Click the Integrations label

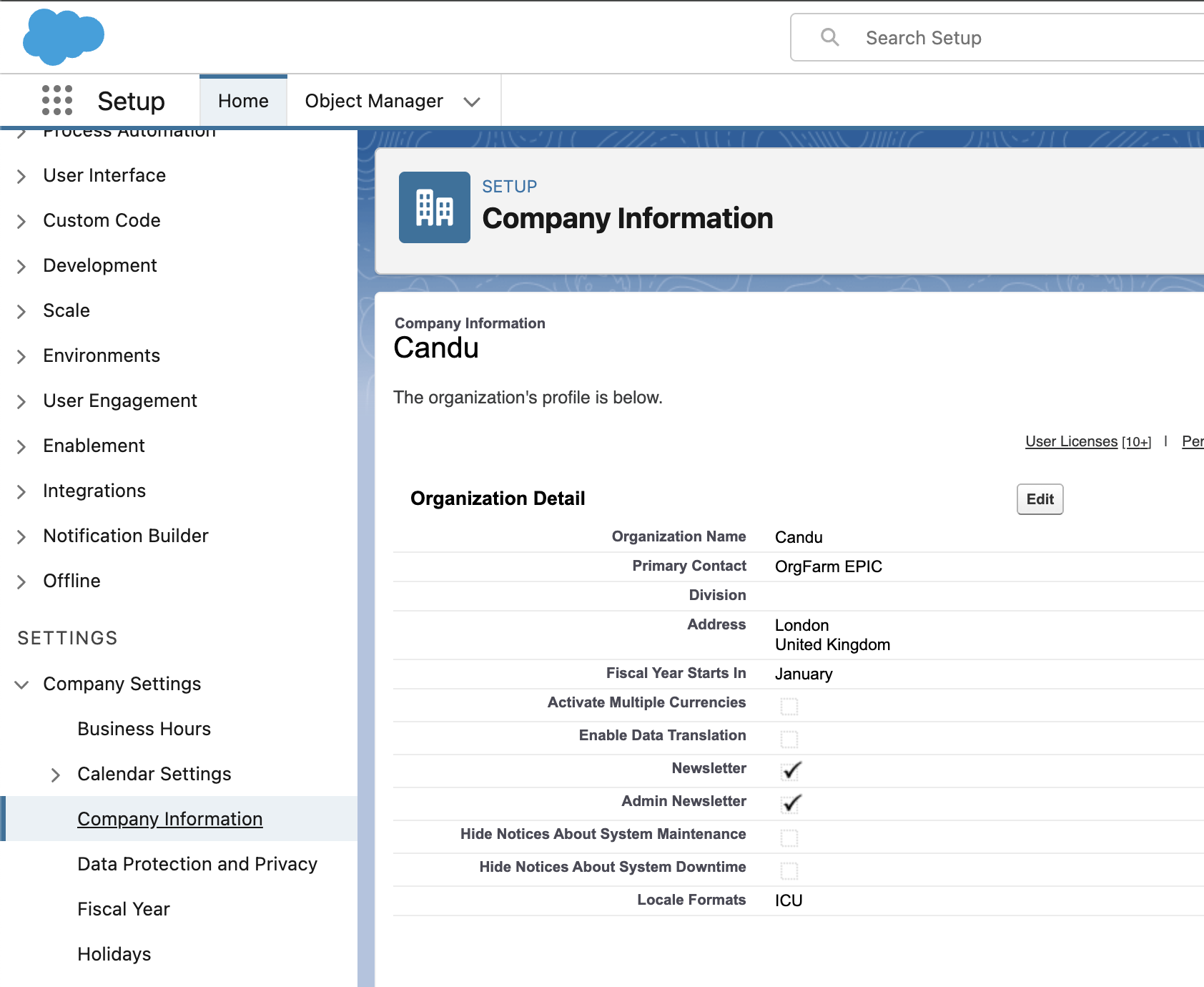point(94,491)
